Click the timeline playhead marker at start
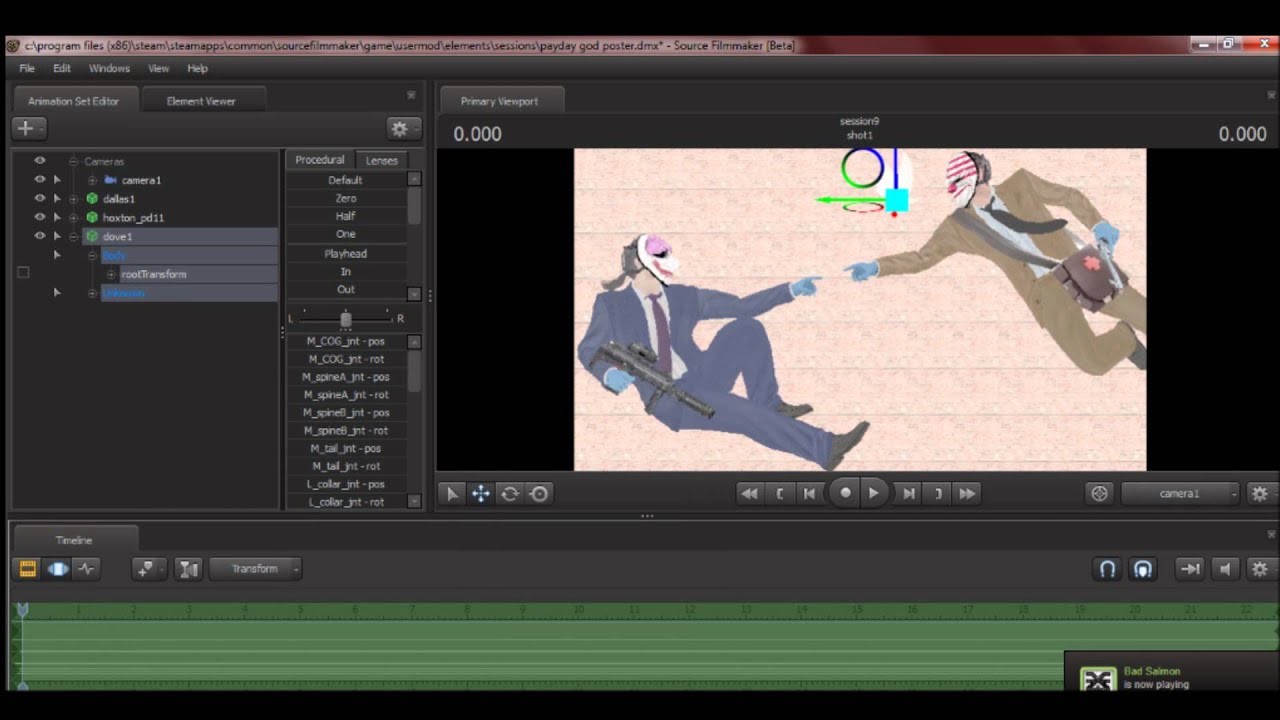Viewport: 1280px width, 720px height. tap(22, 610)
